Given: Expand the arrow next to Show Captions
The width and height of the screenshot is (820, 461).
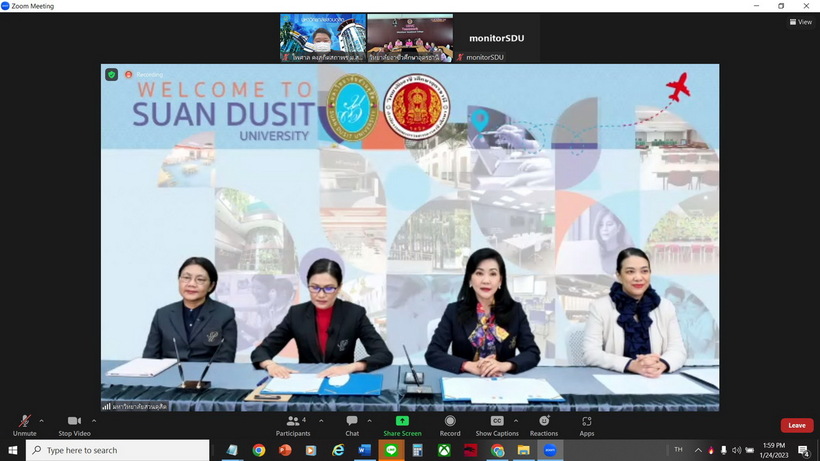Looking at the screenshot, I should [516, 421].
